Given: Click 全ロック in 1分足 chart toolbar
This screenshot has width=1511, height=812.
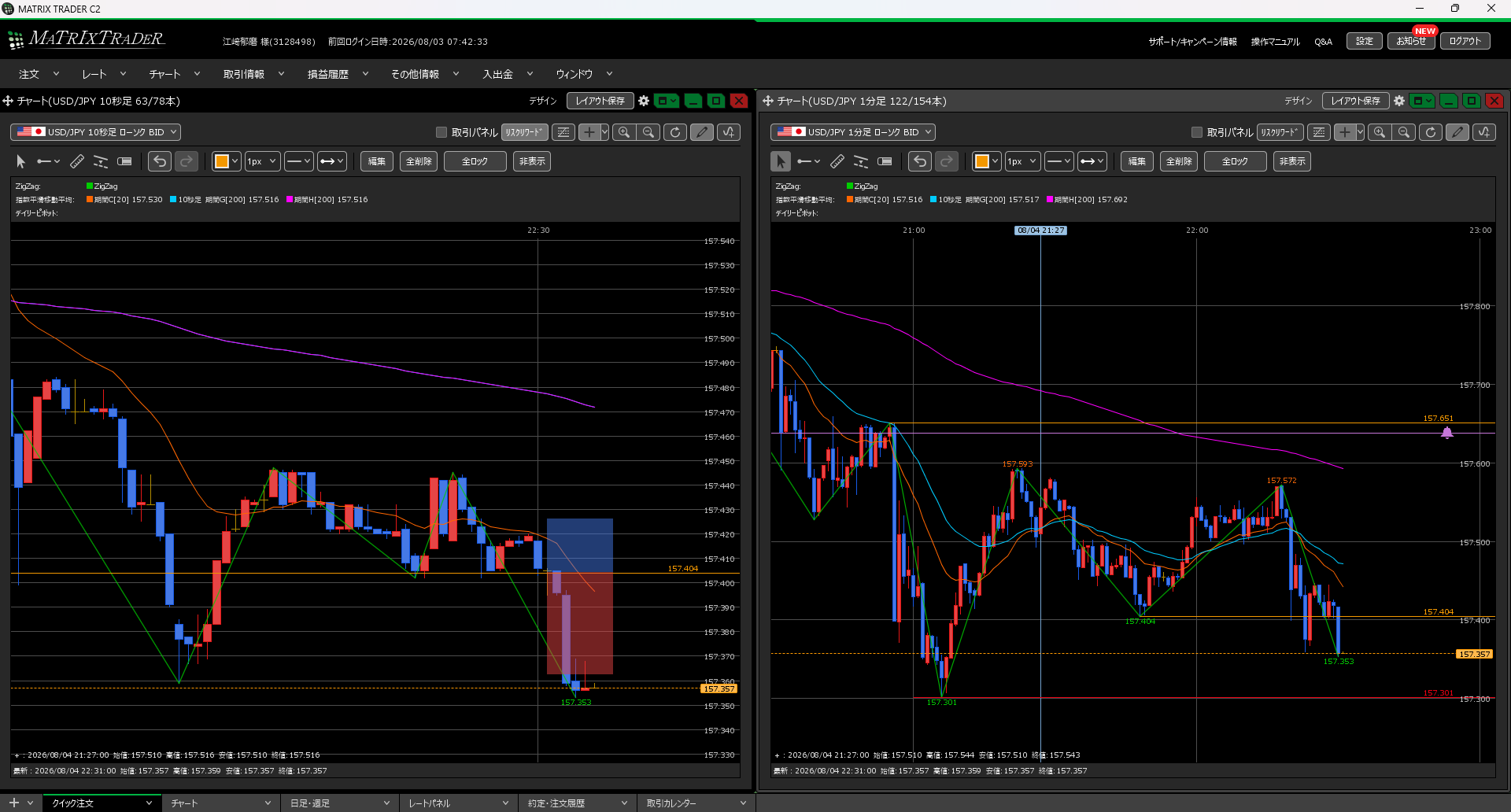Looking at the screenshot, I should pos(1235,161).
